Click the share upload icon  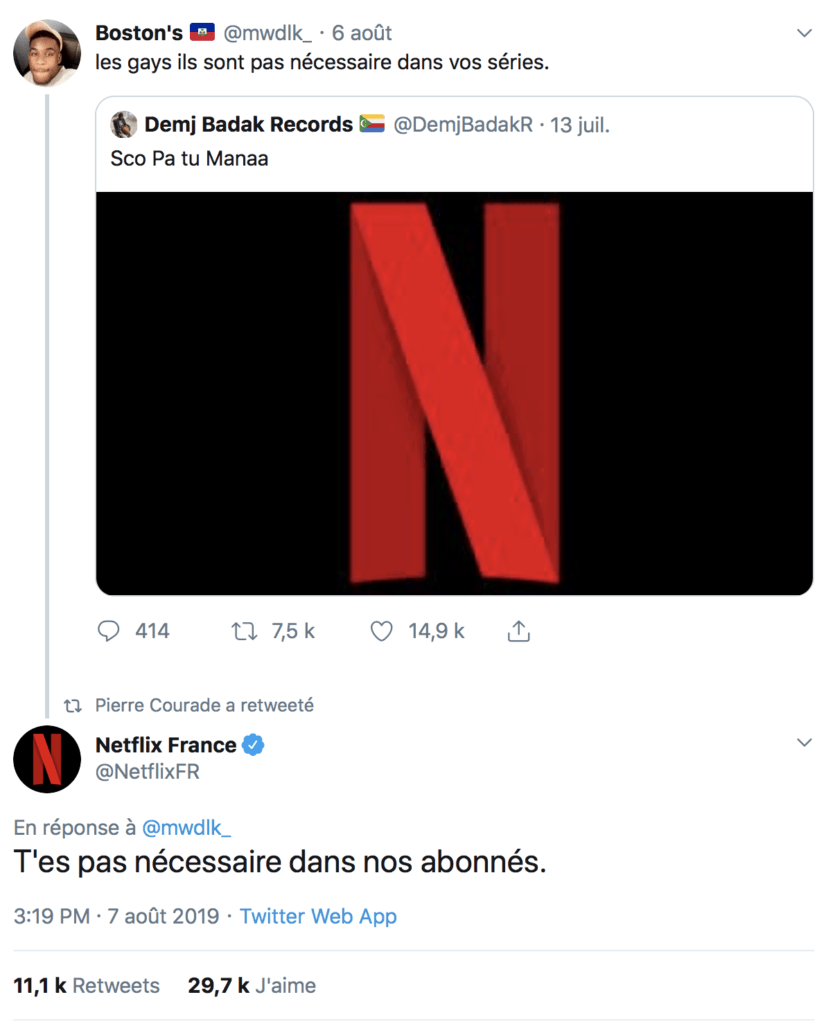[x=518, y=631]
